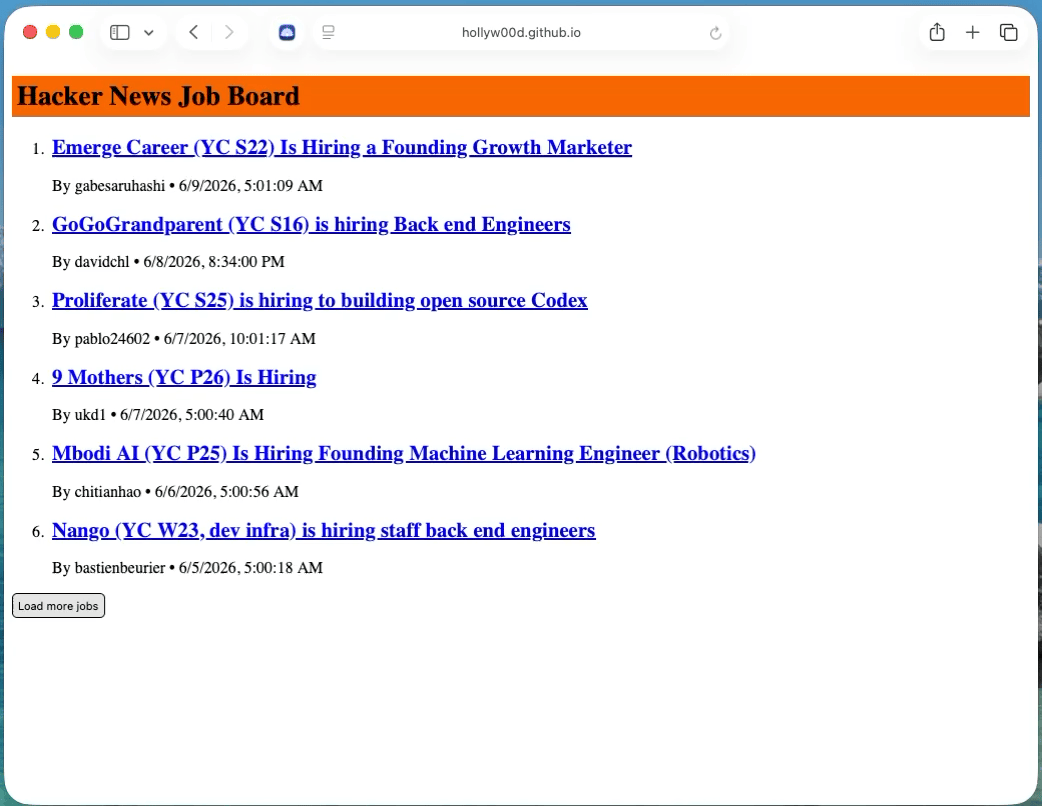The width and height of the screenshot is (1042, 806).
Task: Open Nango staff back end engineers link
Action: [324, 530]
